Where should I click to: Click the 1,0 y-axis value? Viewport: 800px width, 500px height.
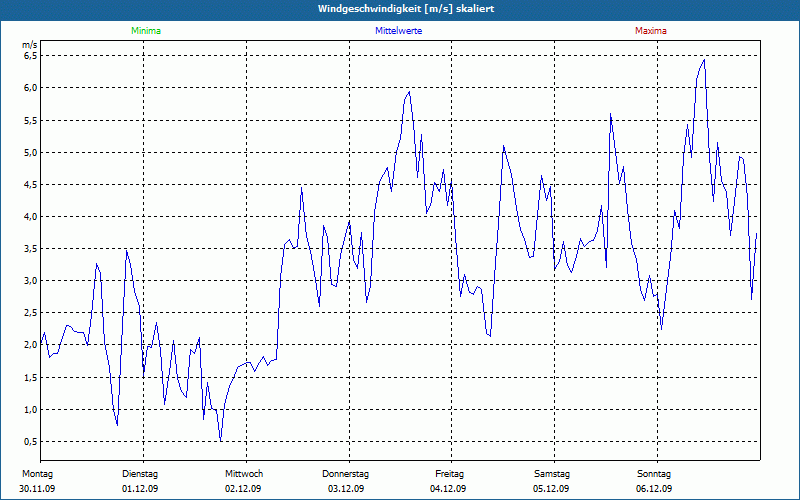(x=31, y=409)
